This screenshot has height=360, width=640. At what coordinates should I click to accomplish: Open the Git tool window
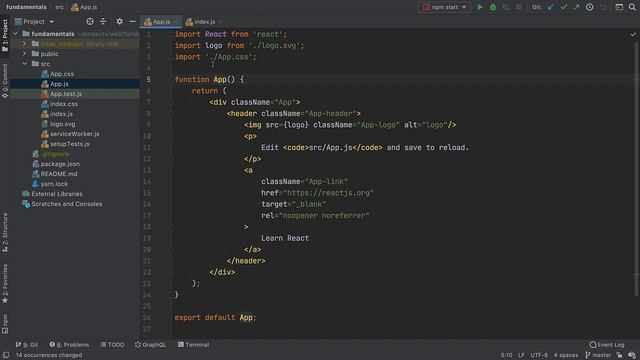[x=27, y=344]
